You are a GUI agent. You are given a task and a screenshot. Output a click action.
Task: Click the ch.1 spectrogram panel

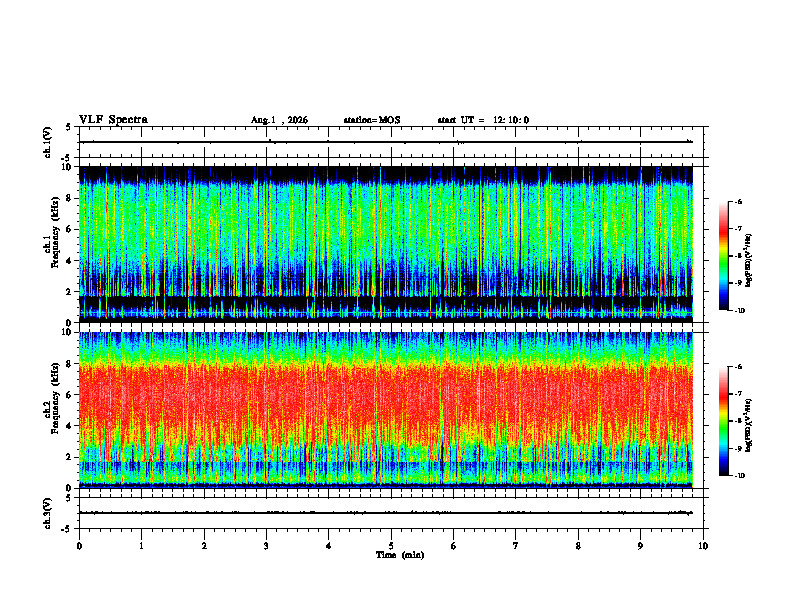pyautogui.click(x=386, y=244)
